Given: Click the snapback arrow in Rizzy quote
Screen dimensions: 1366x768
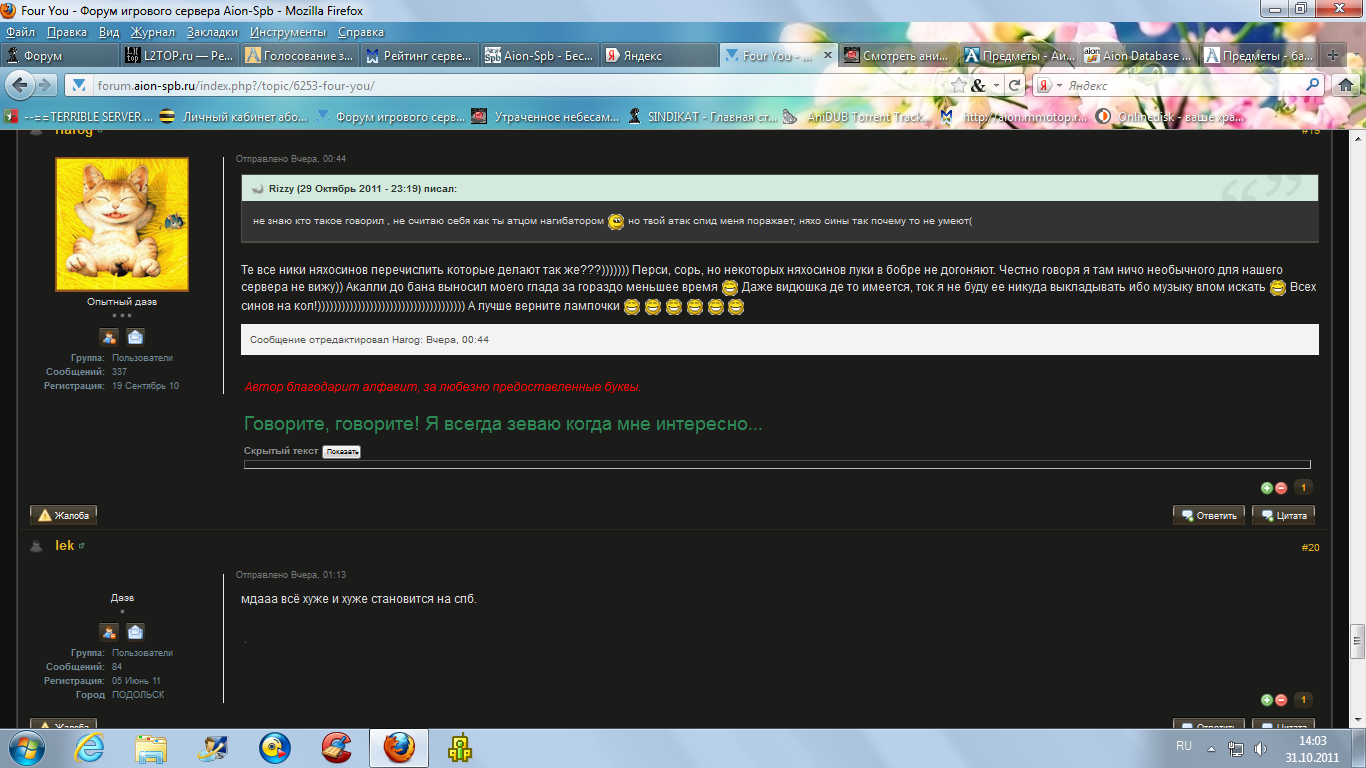Looking at the screenshot, I should click(x=257, y=189).
